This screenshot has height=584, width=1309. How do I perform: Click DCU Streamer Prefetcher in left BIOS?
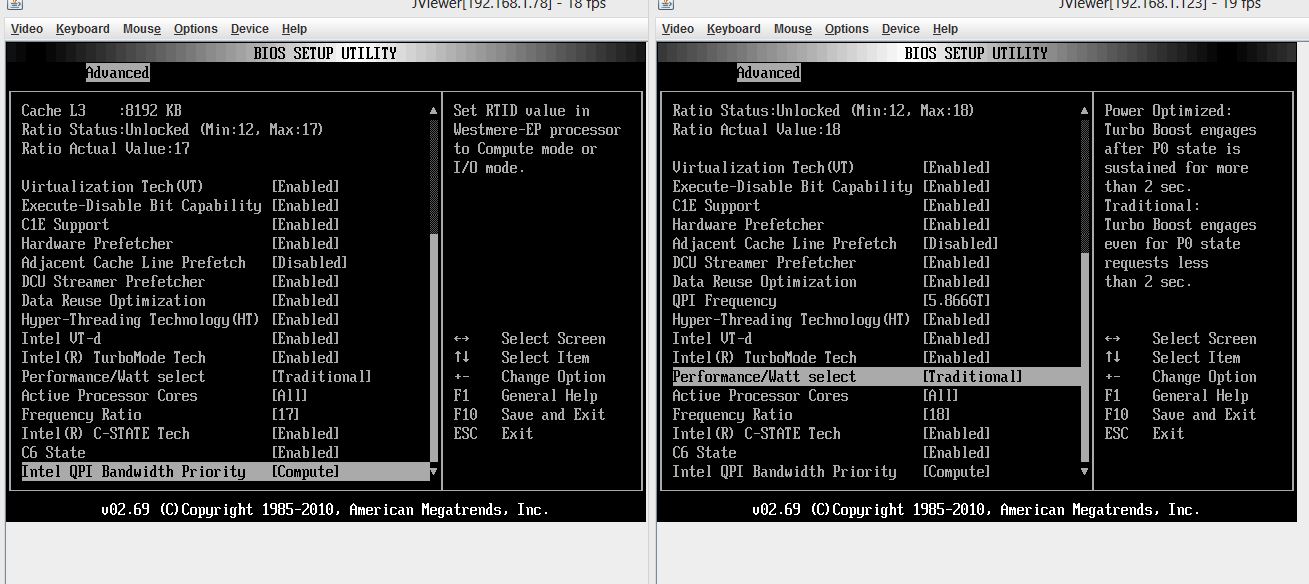(x=113, y=282)
